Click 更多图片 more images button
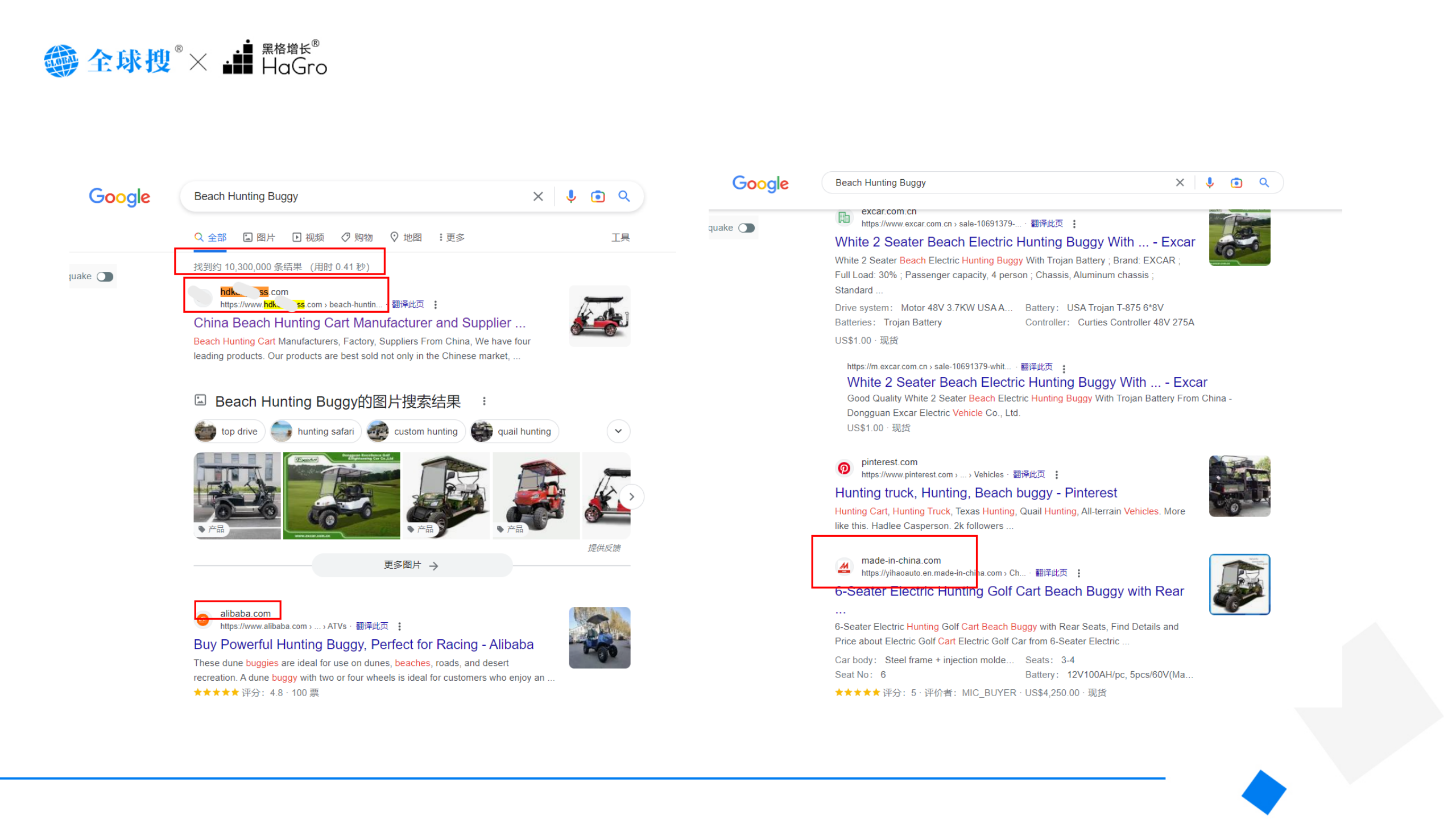 click(x=411, y=565)
